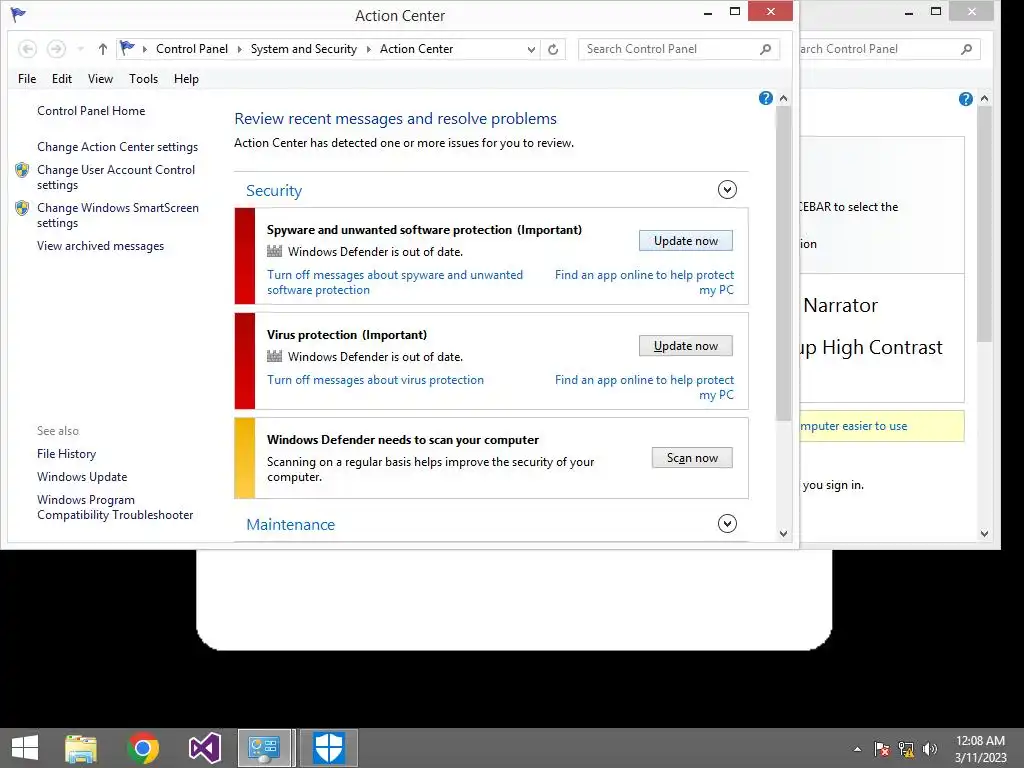Show hidden tray icons arrow

point(857,749)
